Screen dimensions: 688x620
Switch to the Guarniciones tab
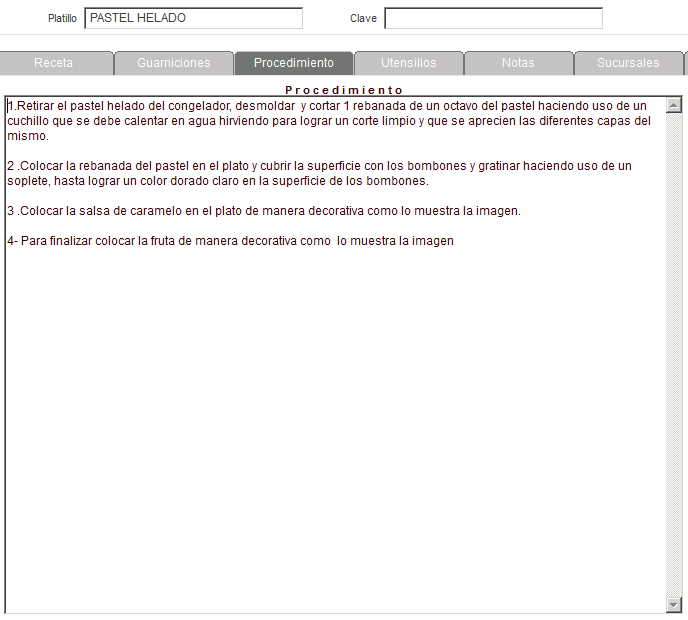pyautogui.click(x=174, y=63)
